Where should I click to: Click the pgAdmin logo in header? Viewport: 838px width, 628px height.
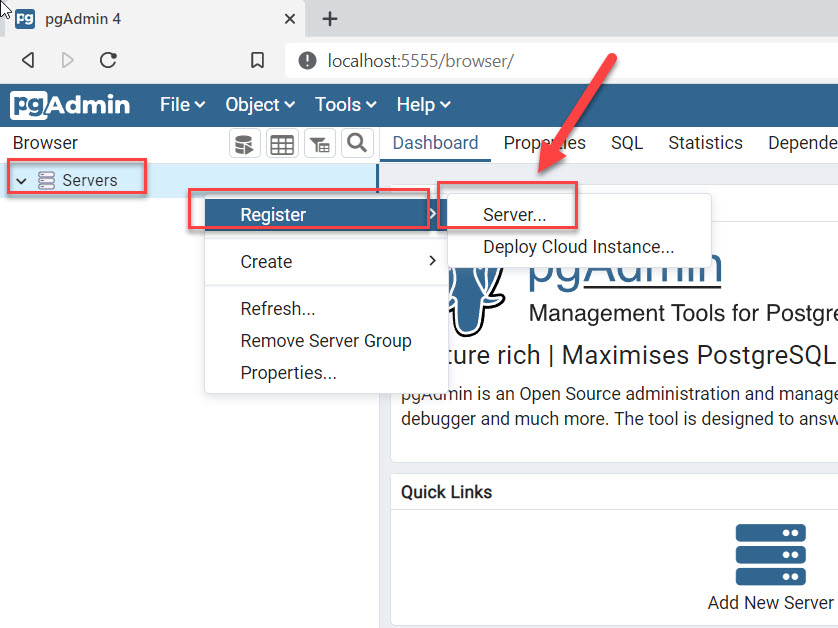[x=70, y=105]
